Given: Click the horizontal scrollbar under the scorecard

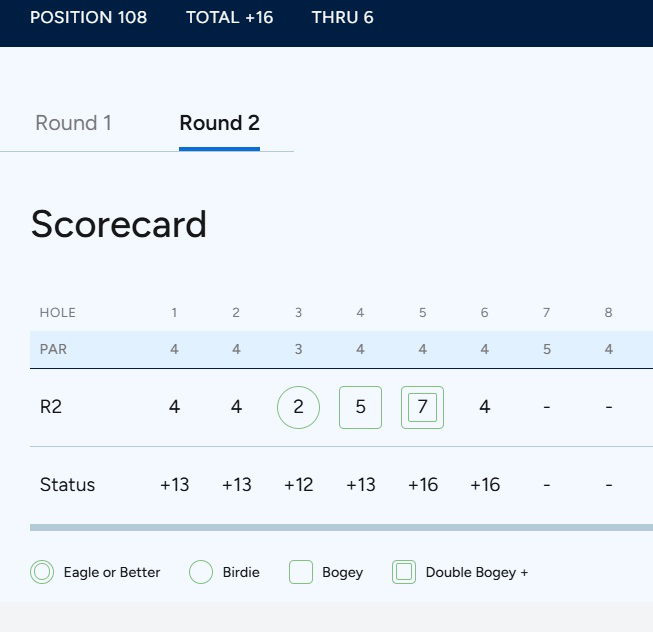Looking at the screenshot, I should [341, 527].
